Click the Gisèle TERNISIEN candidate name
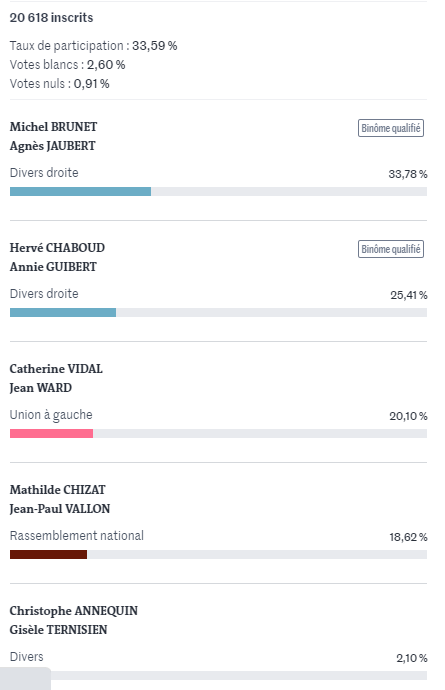 click(58, 630)
